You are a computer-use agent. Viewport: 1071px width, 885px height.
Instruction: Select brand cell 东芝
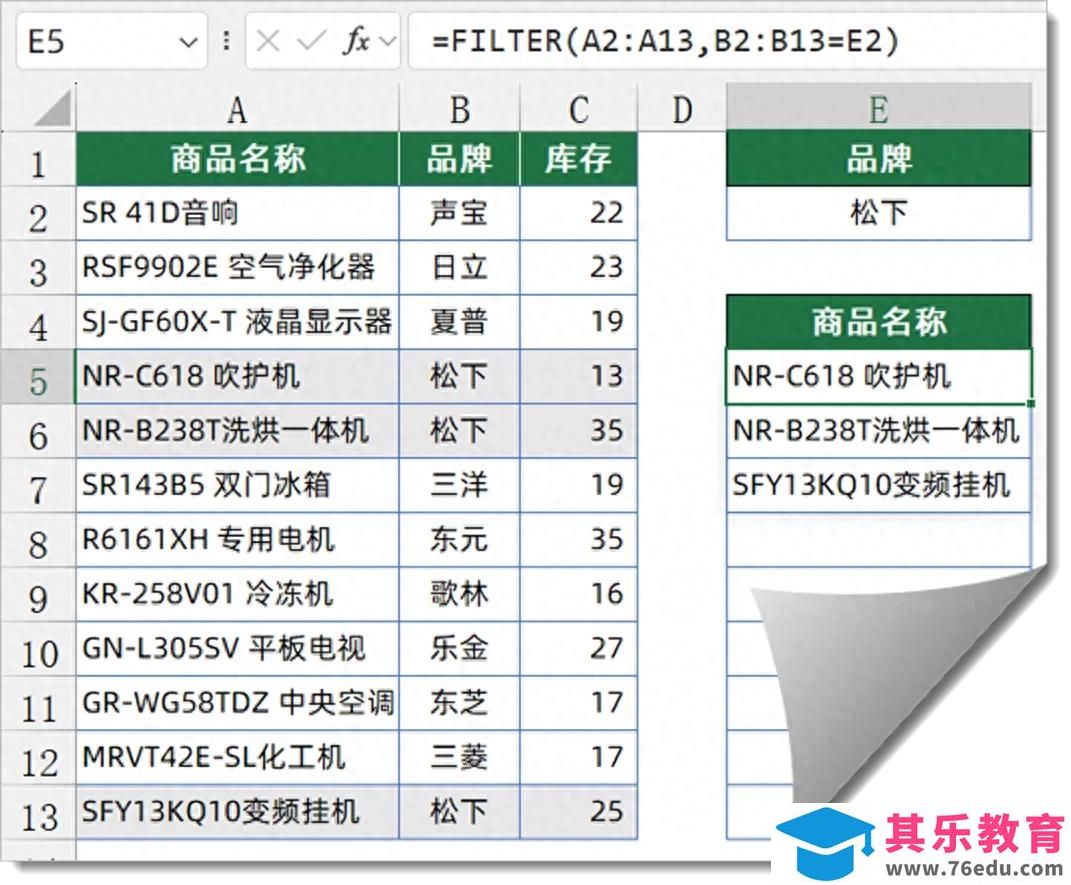(x=459, y=703)
